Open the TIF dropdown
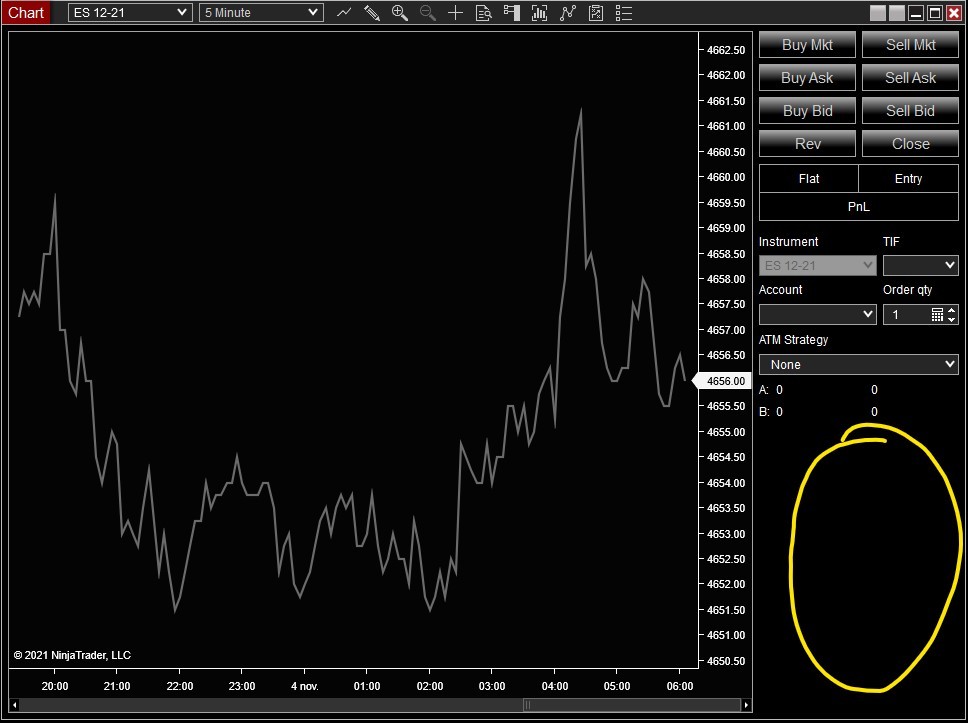This screenshot has height=723, width=968. coord(920,265)
